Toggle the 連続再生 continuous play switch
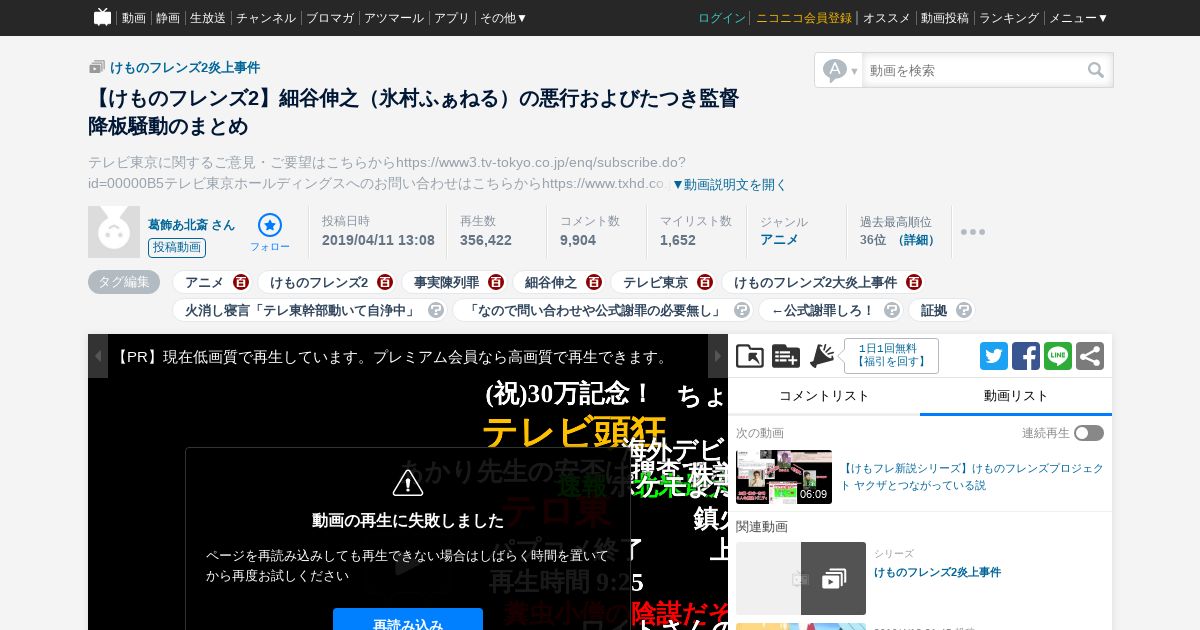The height and width of the screenshot is (630, 1200). pyautogui.click(x=1089, y=433)
